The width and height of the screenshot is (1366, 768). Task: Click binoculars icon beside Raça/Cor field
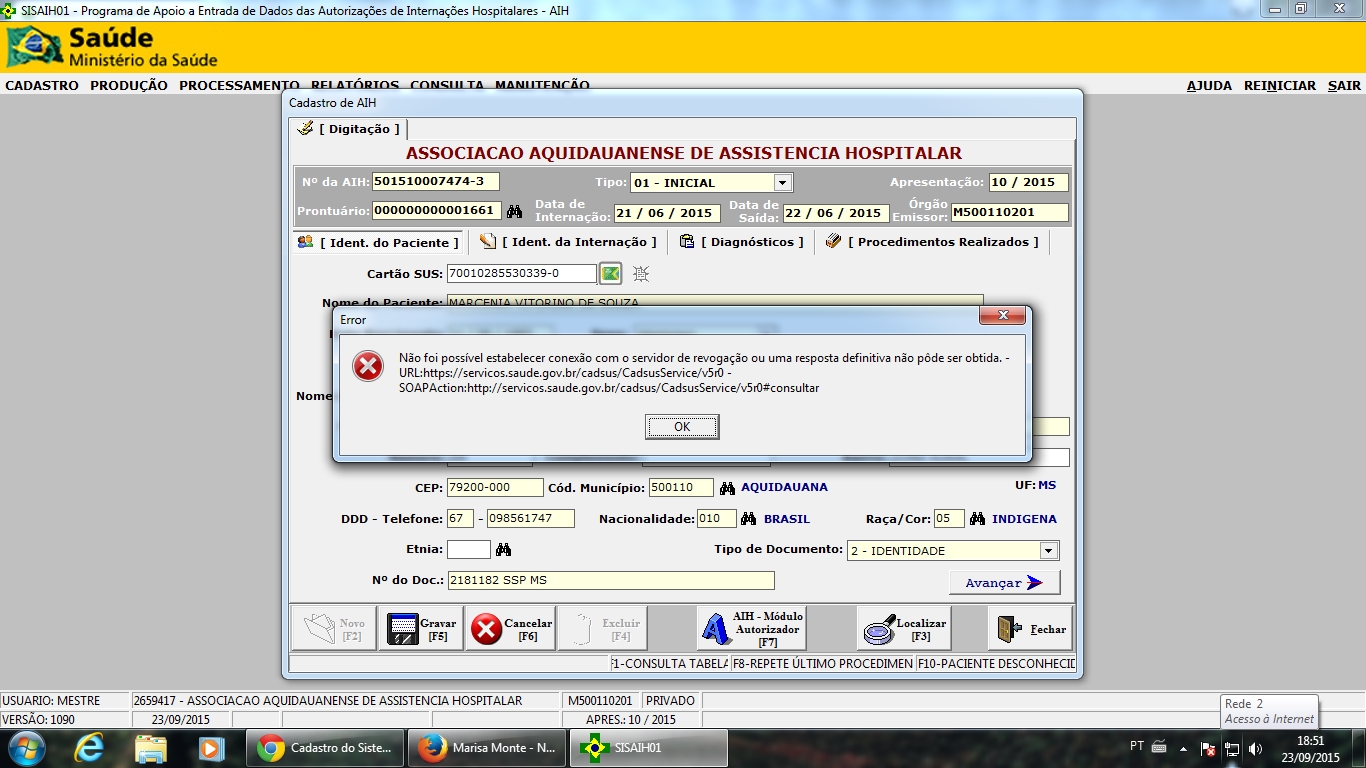(x=977, y=519)
